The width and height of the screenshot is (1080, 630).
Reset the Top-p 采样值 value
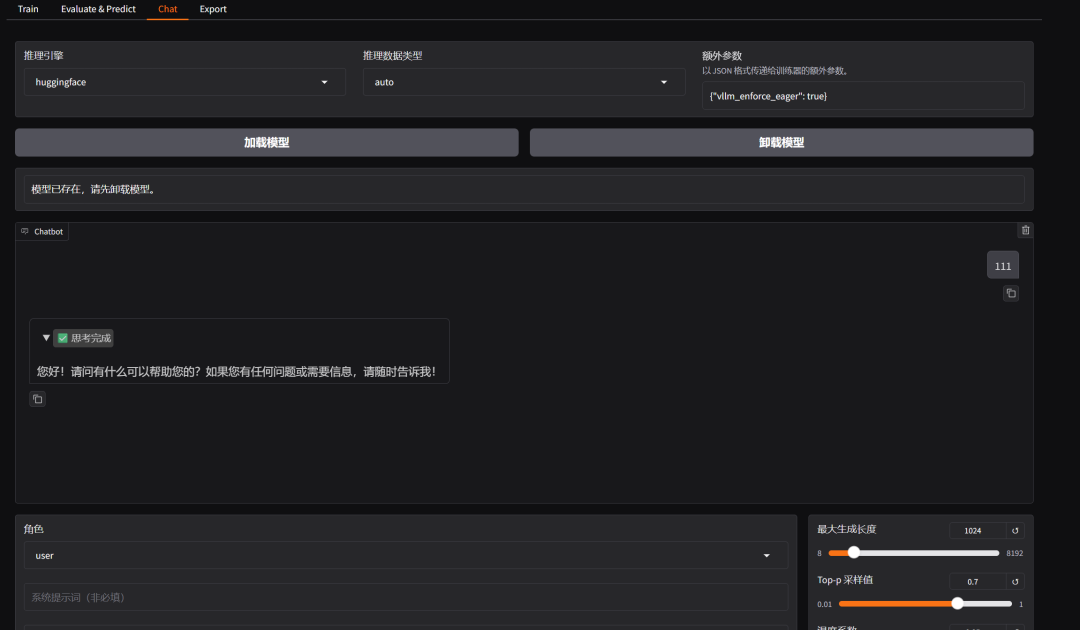coord(1015,582)
